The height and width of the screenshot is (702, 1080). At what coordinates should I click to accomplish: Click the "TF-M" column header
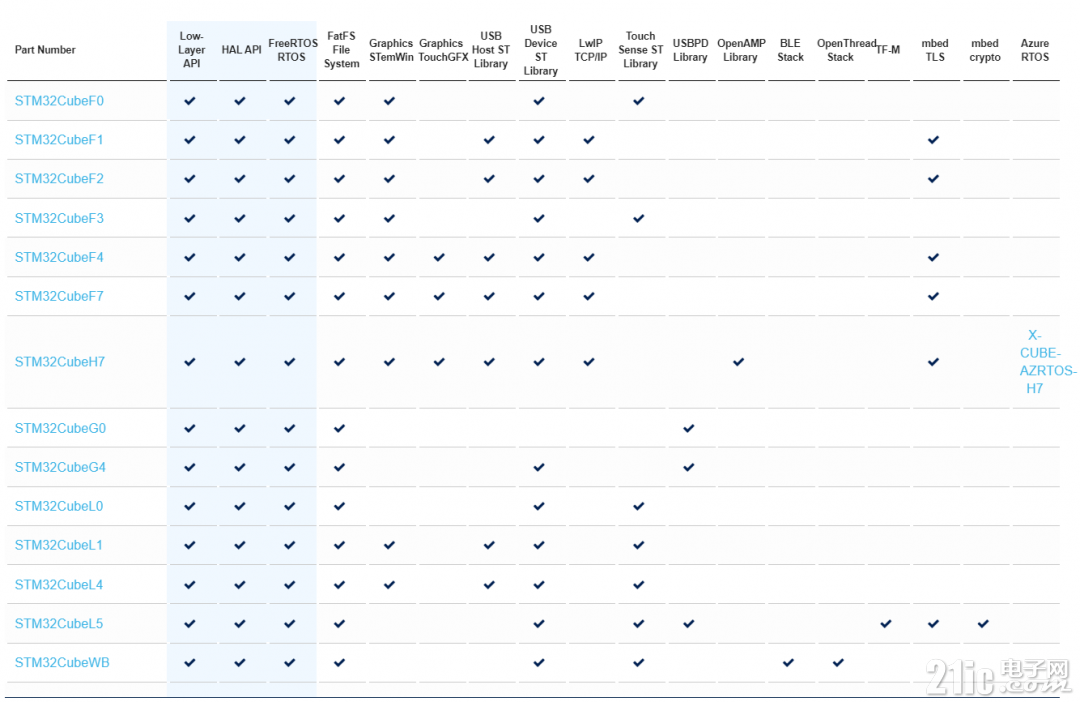pos(888,50)
